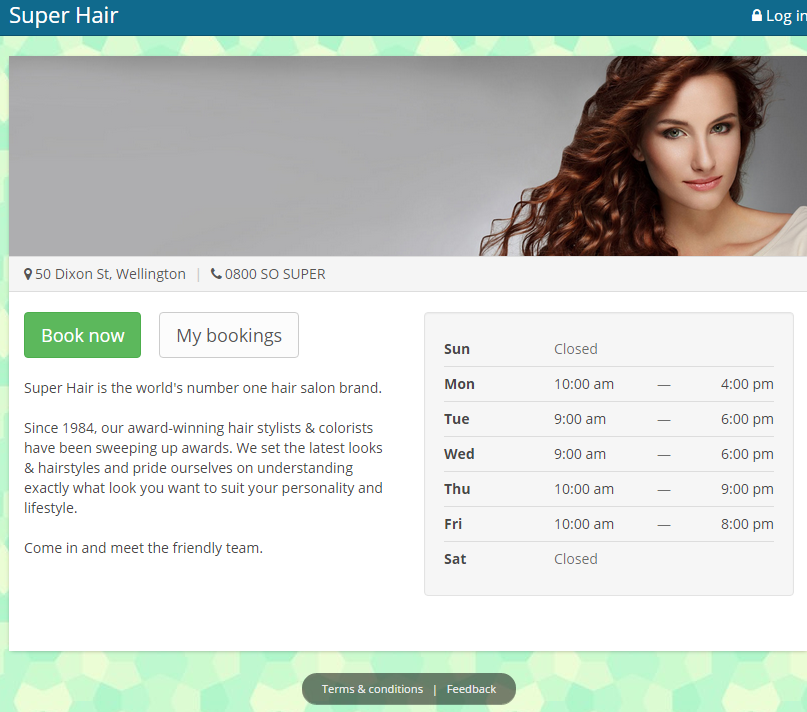
Task: Click Wednesday's 6:00 pm closing time
Action: [x=747, y=454]
